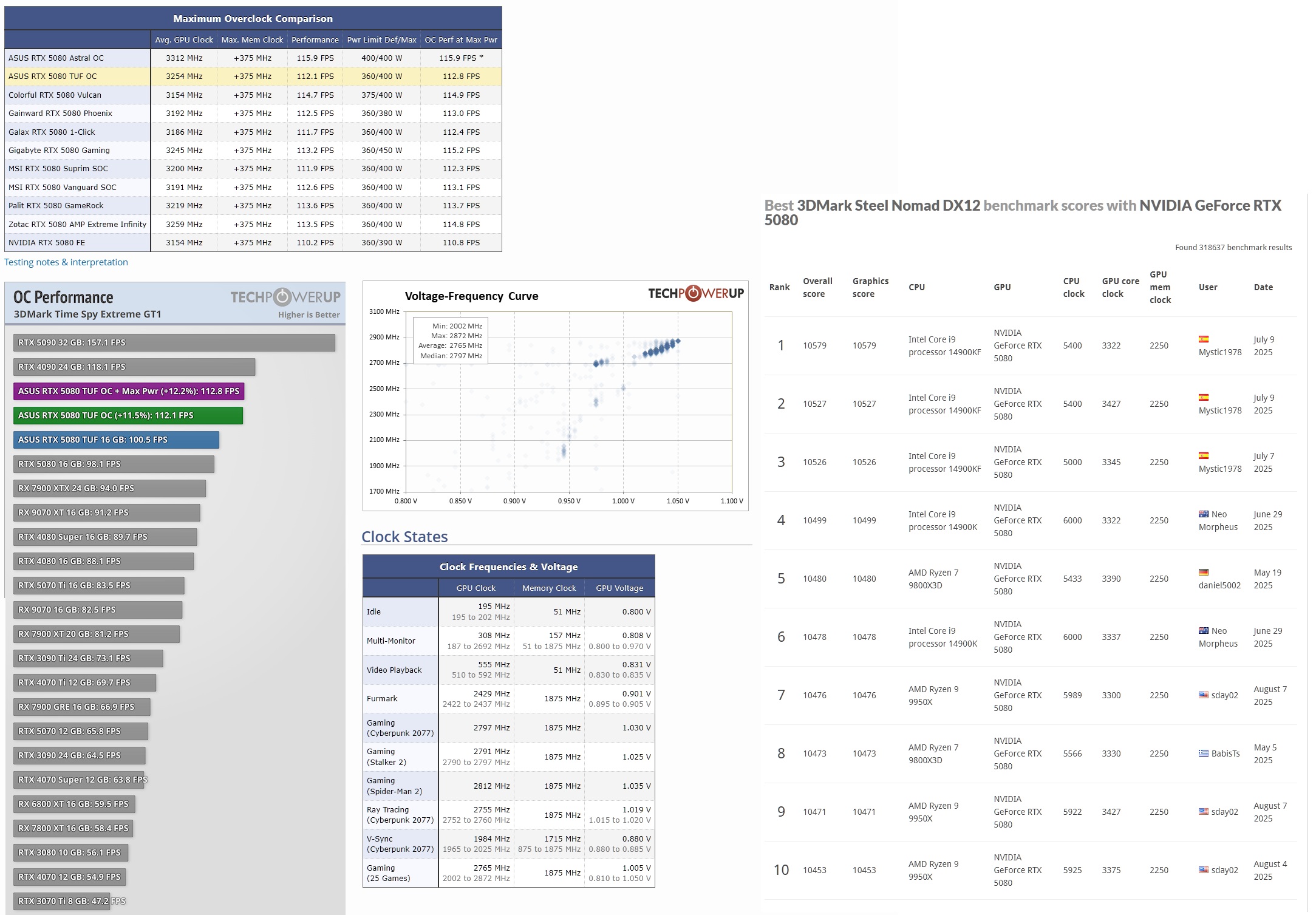Click the highlighted ASUS RTX 5080 TUF OC row

tap(253, 76)
